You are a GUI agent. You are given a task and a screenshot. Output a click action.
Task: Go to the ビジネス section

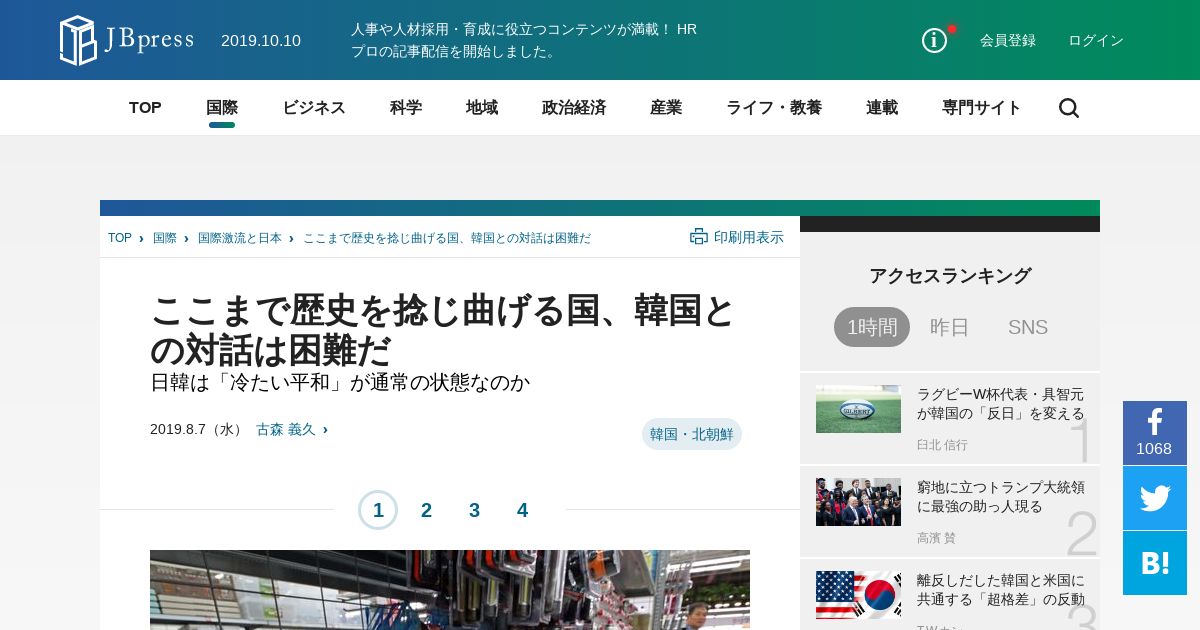click(314, 108)
